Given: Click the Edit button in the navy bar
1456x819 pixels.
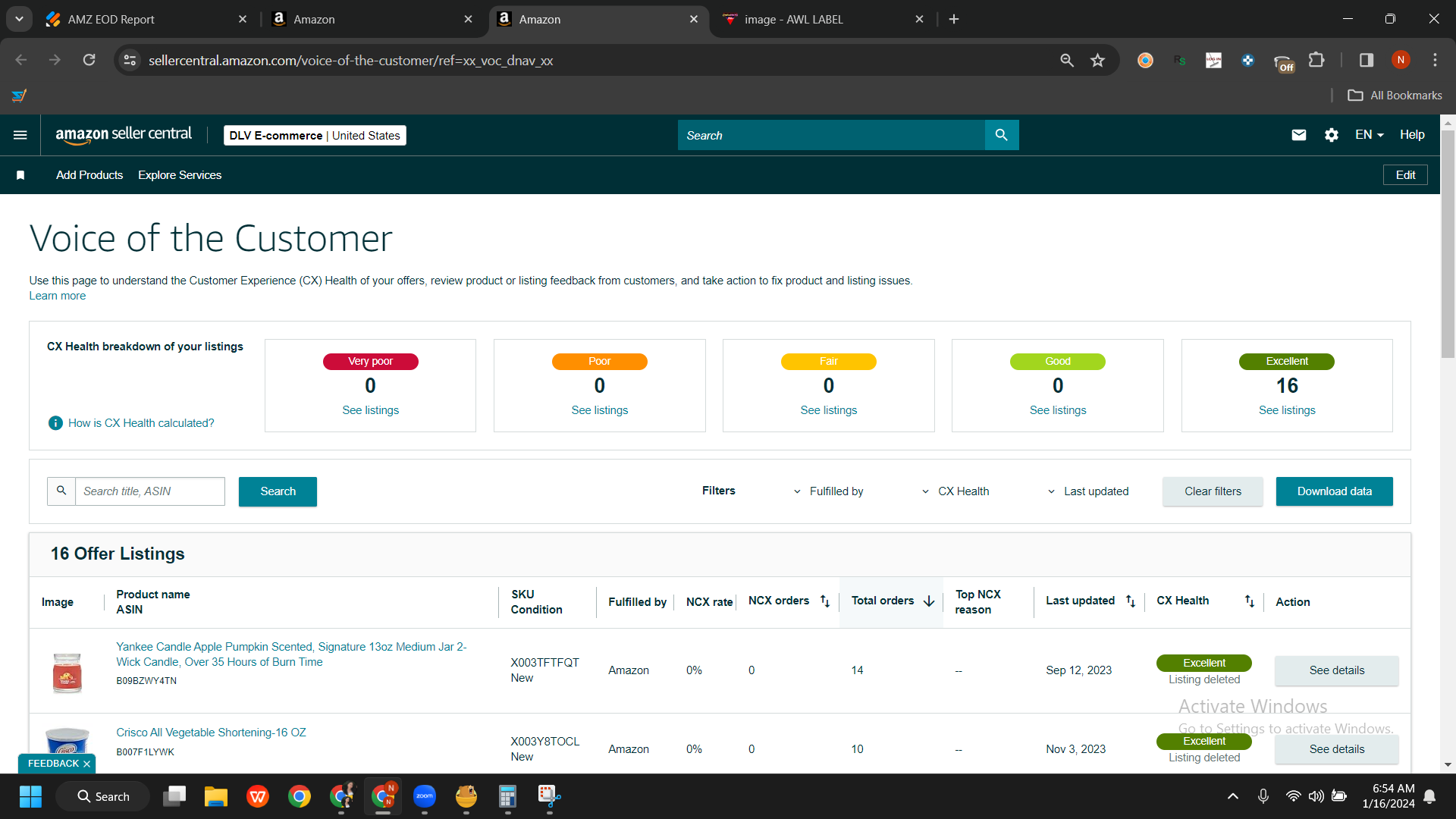Looking at the screenshot, I should 1405,175.
